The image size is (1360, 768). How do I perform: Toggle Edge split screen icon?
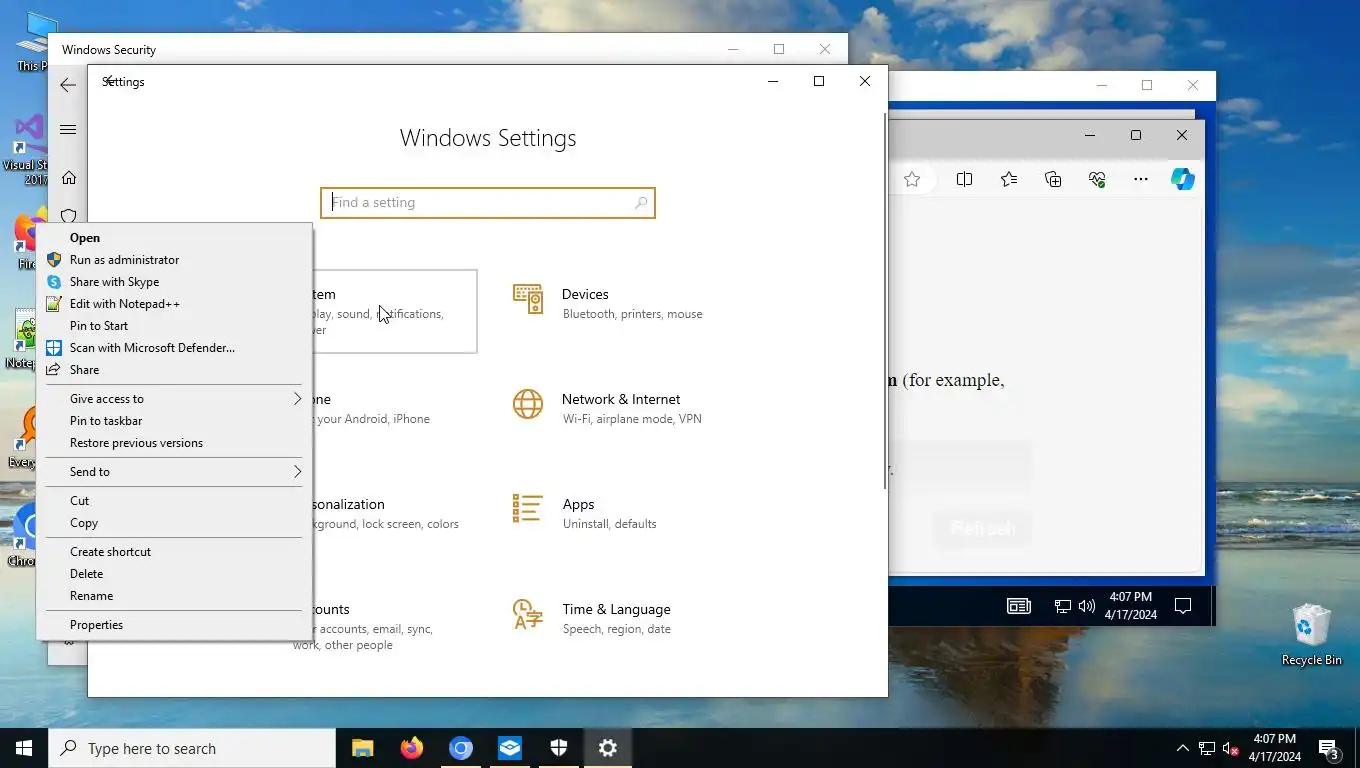[964, 179]
